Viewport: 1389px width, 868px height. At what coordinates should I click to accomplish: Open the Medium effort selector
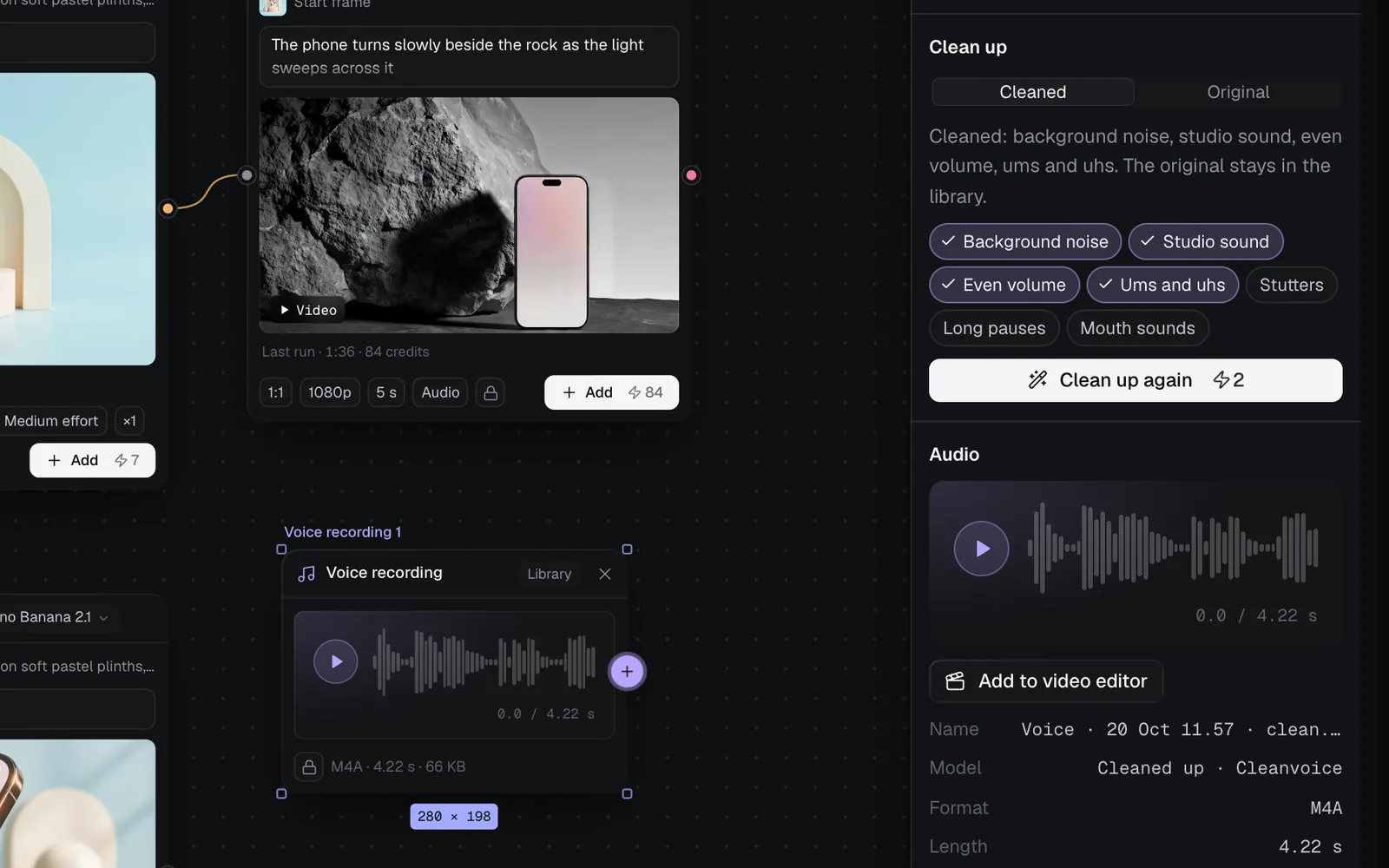pyautogui.click(x=52, y=421)
